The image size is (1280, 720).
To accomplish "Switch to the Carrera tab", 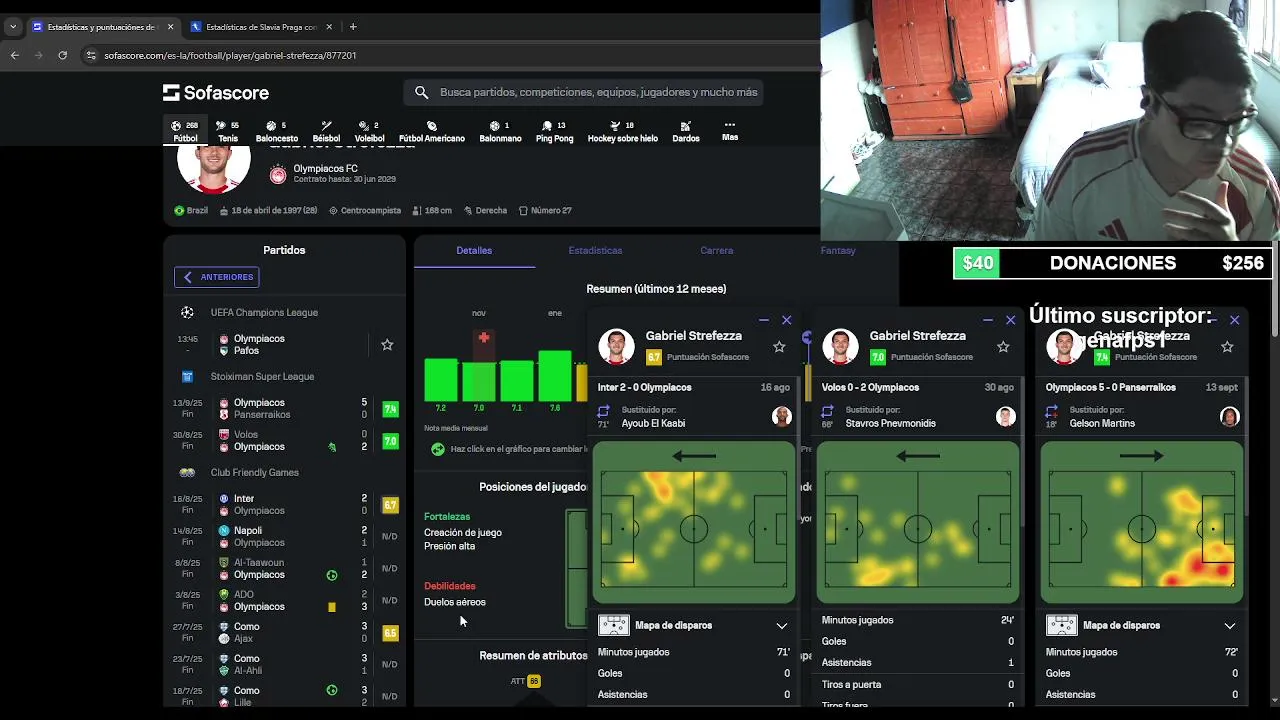I will click(x=717, y=250).
